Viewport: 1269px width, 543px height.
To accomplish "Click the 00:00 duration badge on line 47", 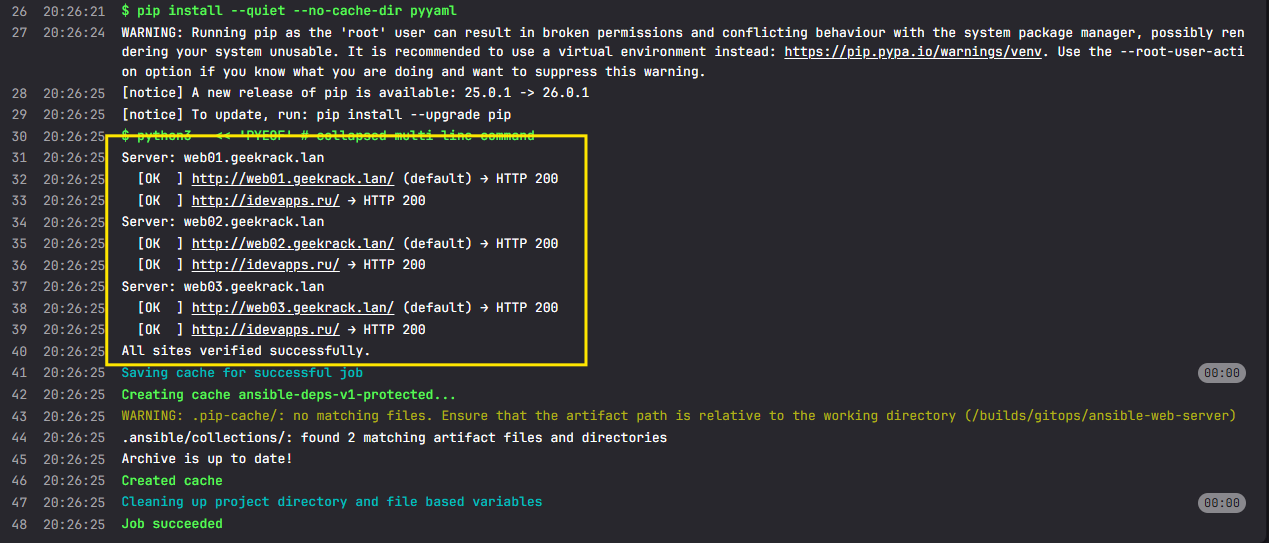I will click(x=1221, y=502).
